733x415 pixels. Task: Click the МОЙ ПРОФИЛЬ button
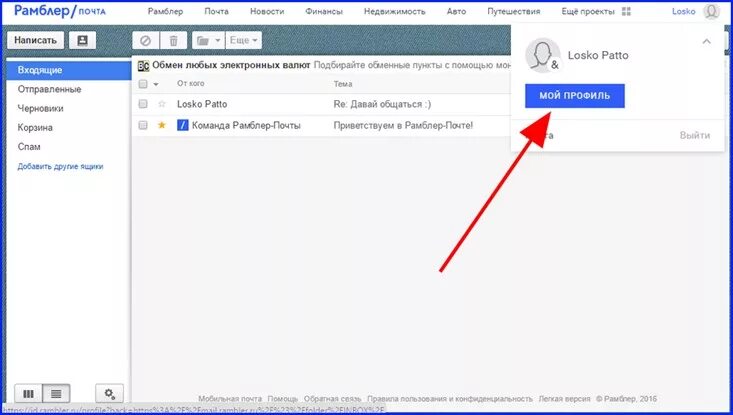575,96
